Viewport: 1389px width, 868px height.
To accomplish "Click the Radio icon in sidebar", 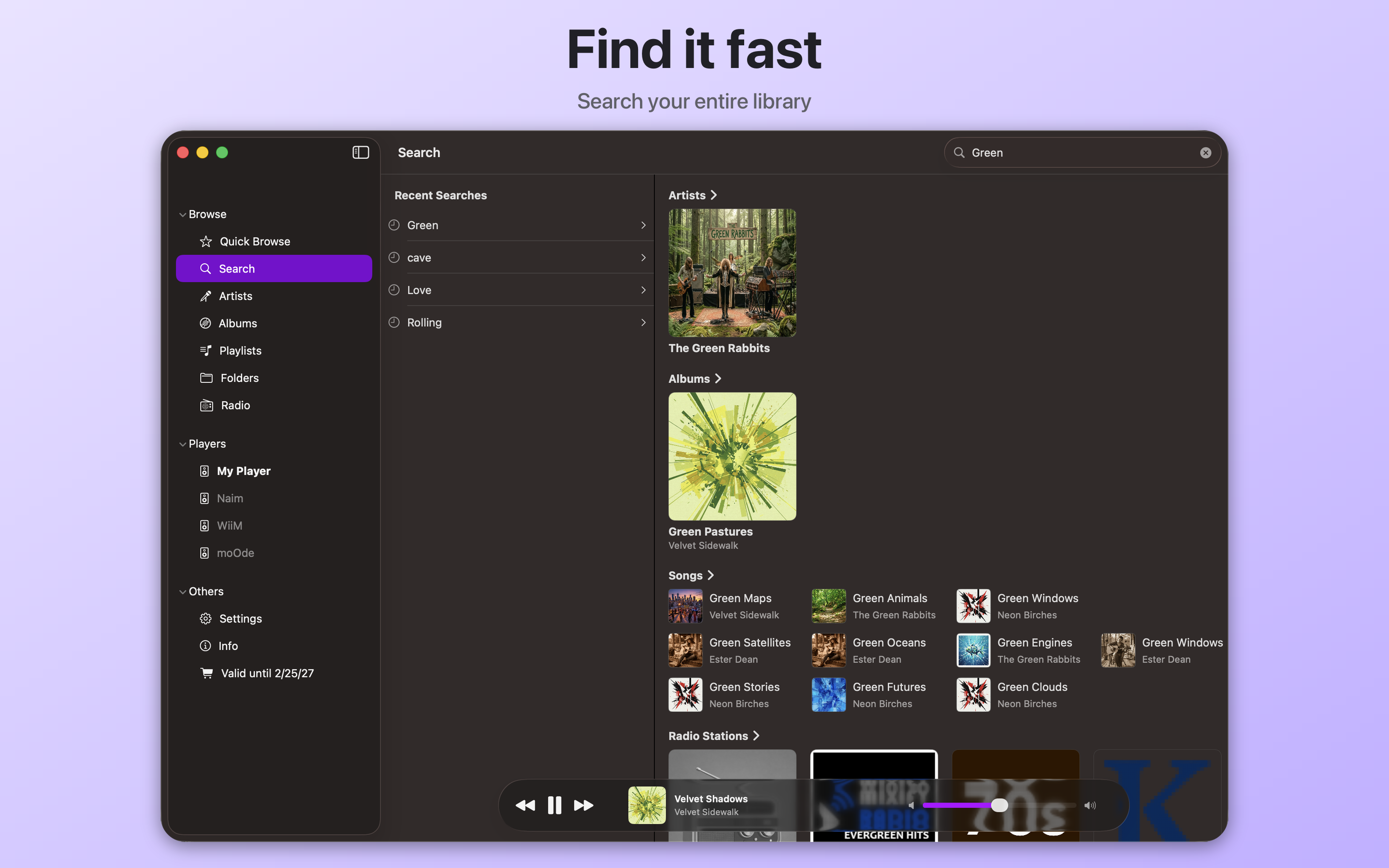I will (206, 405).
